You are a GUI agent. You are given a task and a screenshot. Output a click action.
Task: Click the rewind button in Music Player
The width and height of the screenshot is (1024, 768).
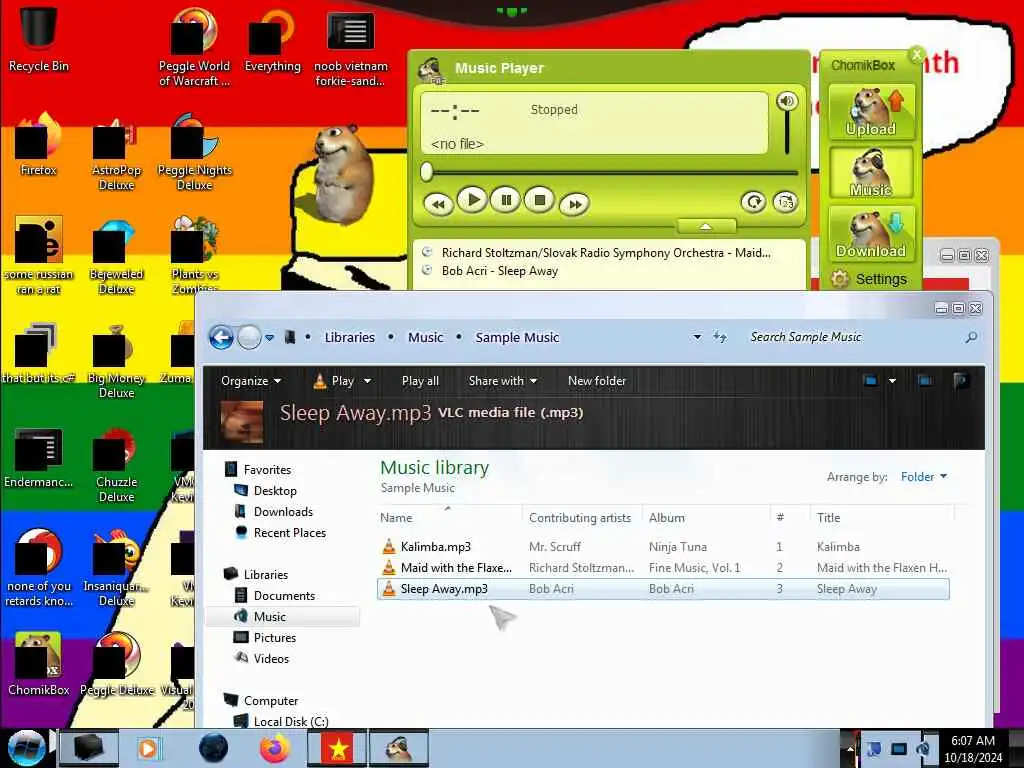[438, 204]
